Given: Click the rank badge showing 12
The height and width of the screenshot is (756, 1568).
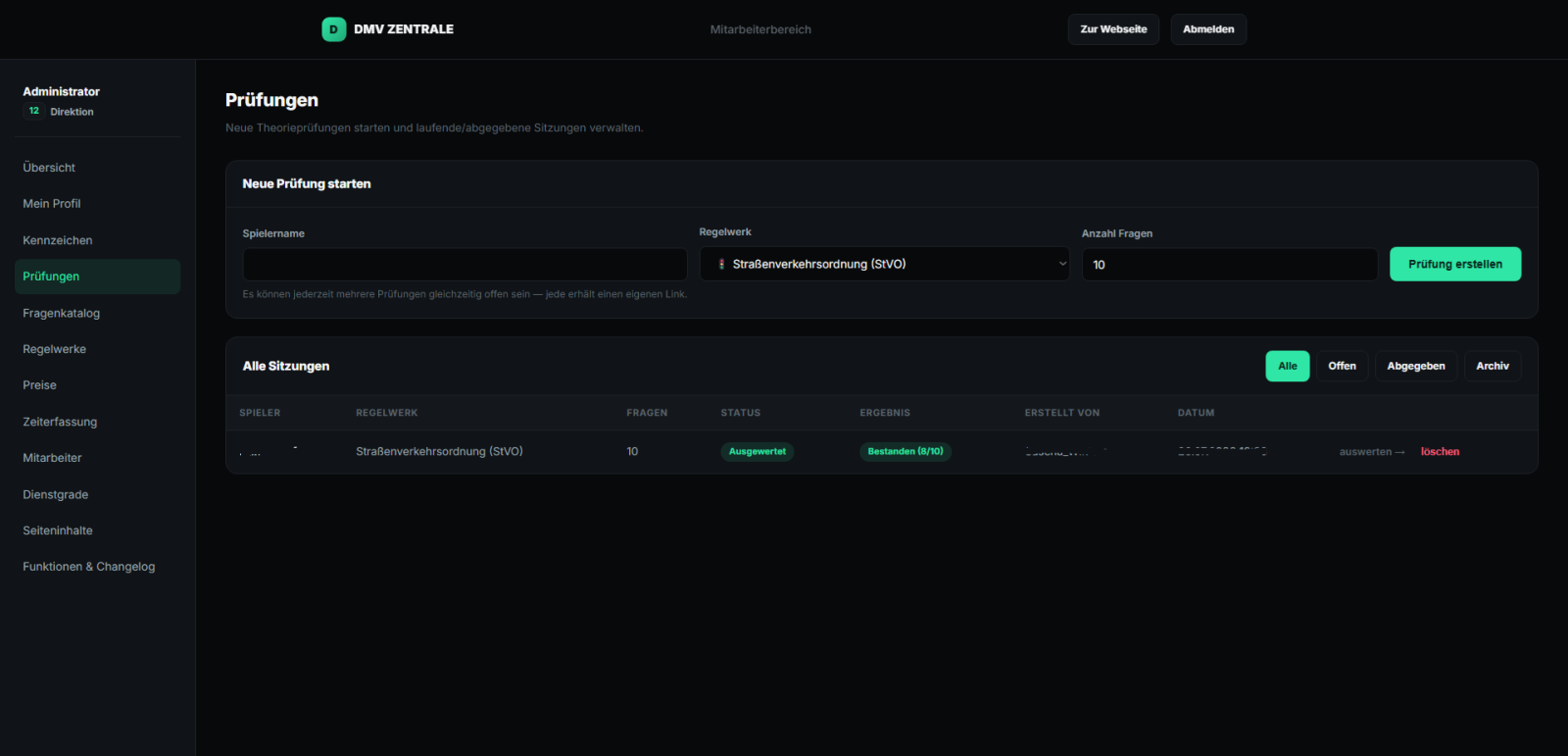Looking at the screenshot, I should pos(34,111).
